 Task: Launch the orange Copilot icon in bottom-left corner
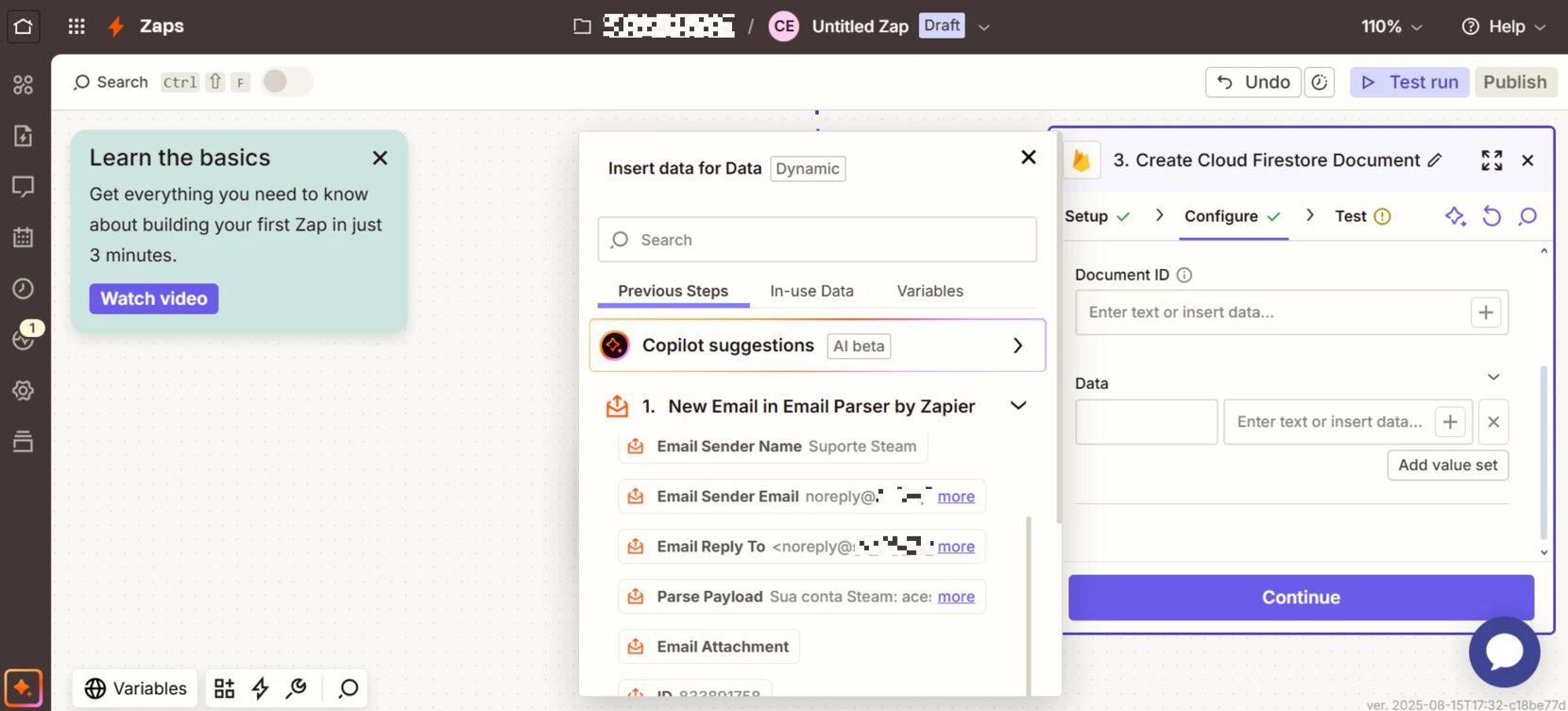click(24, 687)
